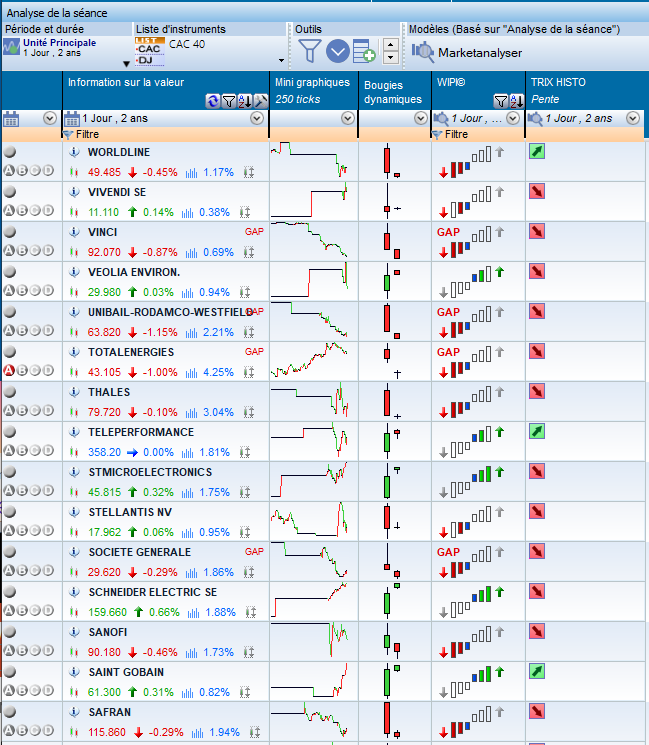Open the filter funnel tool in Outils
Viewport: 649px width, 745px height.
(309, 51)
